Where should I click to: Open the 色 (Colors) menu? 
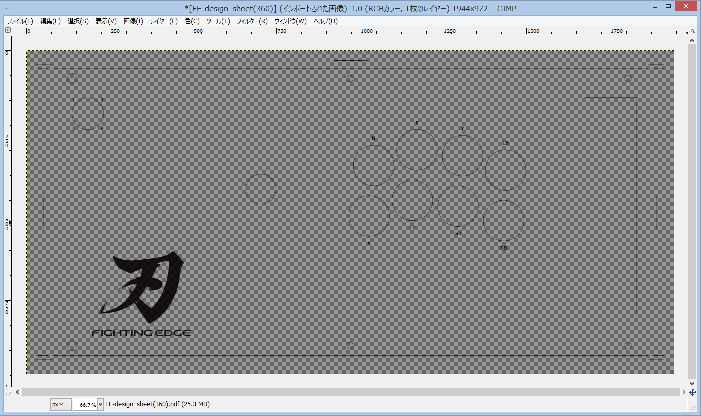click(190, 20)
